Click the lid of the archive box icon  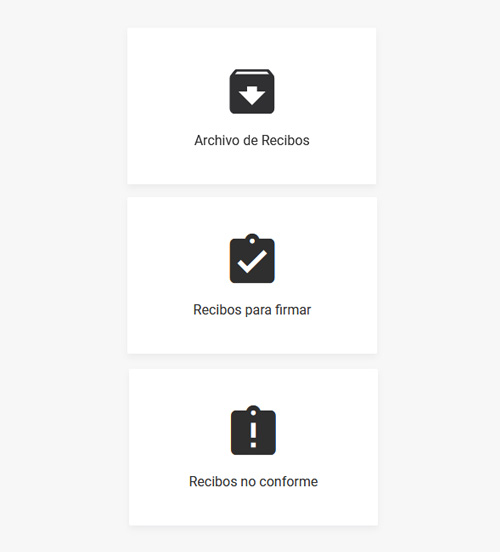pyautogui.click(x=252, y=73)
